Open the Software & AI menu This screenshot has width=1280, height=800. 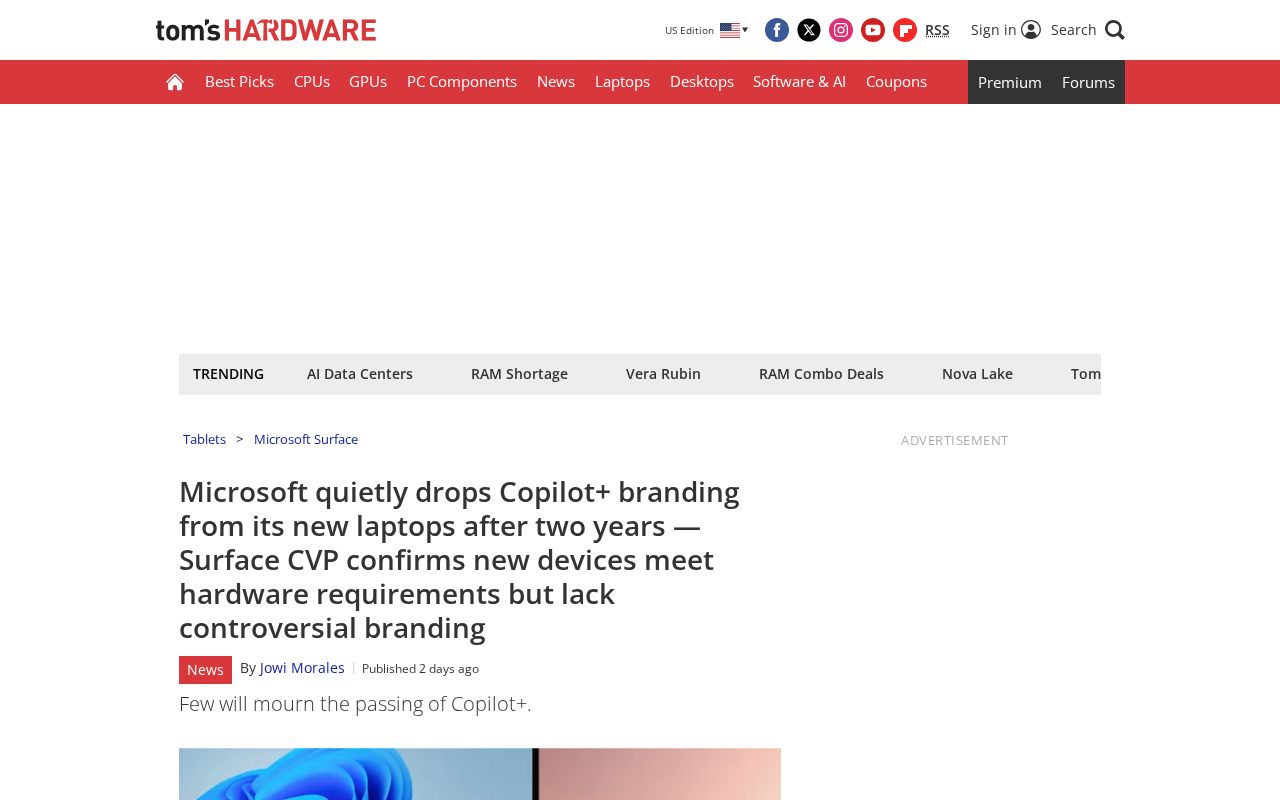[799, 82]
